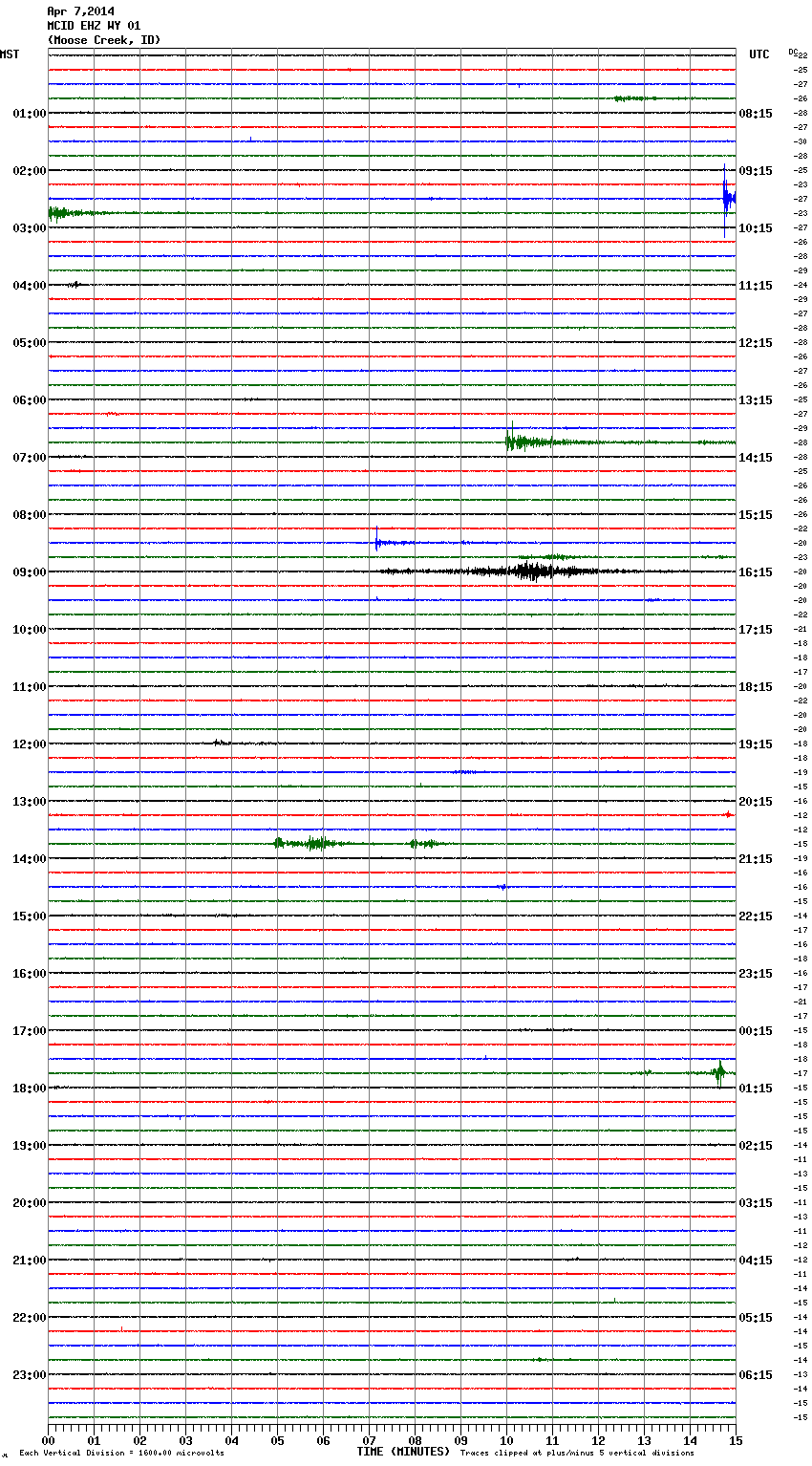
Task: Click the "12:00" MST time label
Action: coord(29,744)
